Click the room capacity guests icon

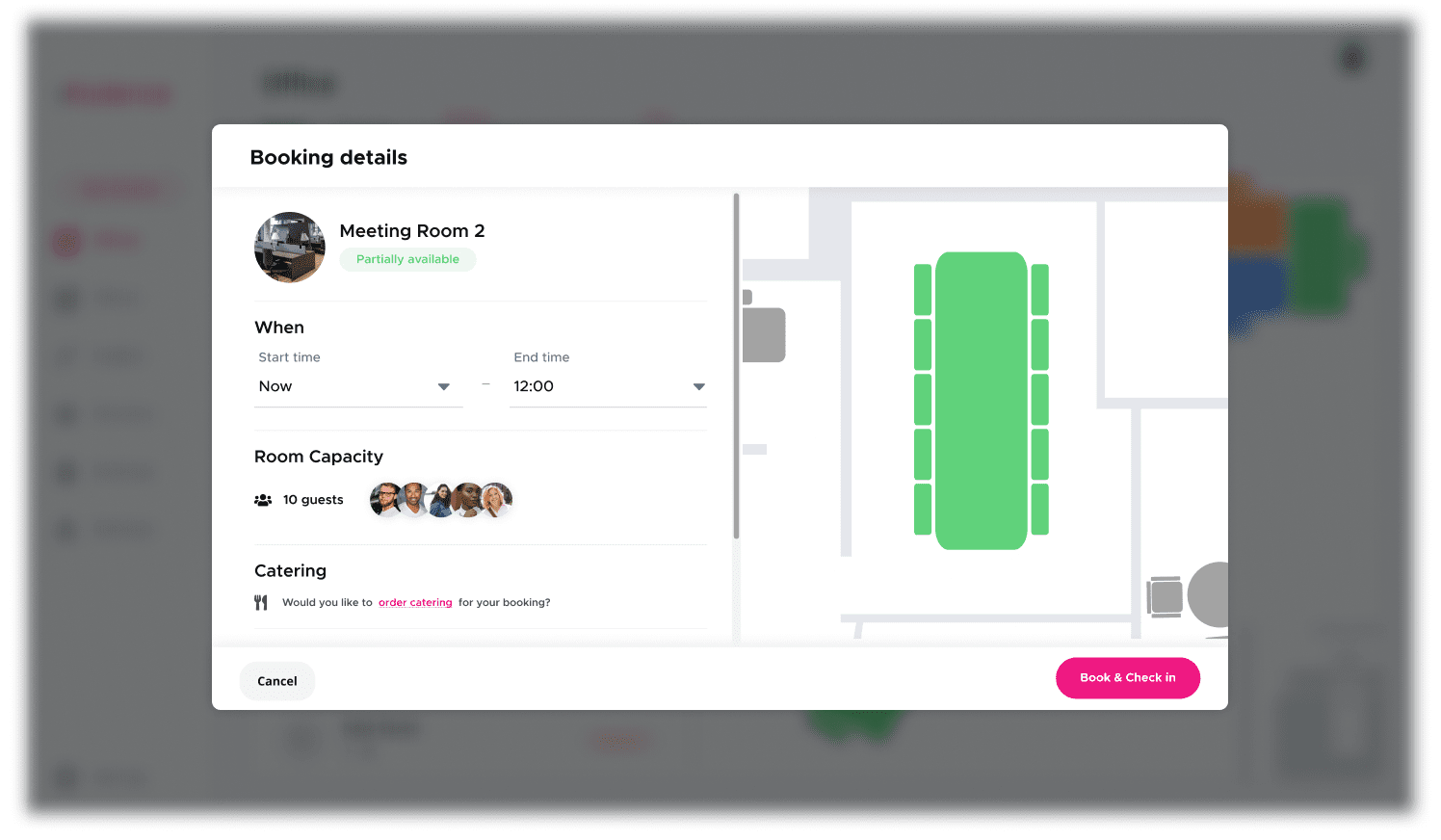263,499
